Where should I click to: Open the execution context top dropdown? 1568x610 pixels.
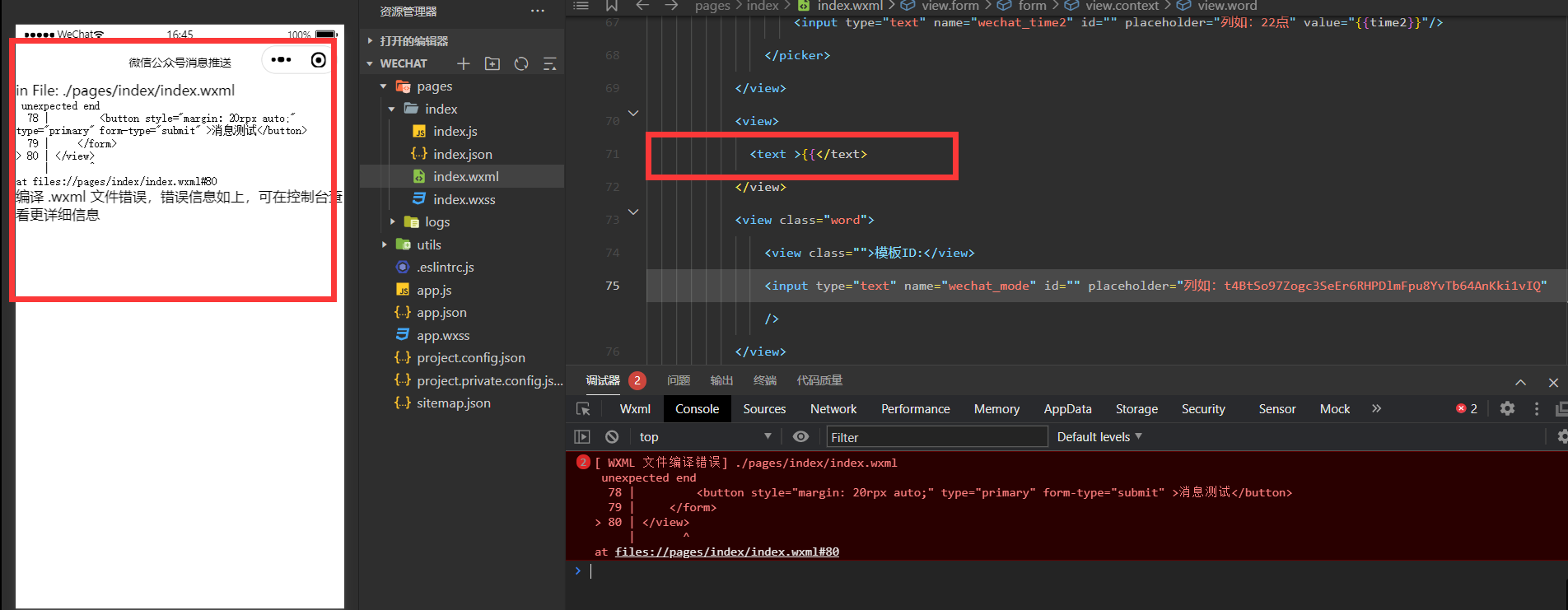(x=704, y=437)
